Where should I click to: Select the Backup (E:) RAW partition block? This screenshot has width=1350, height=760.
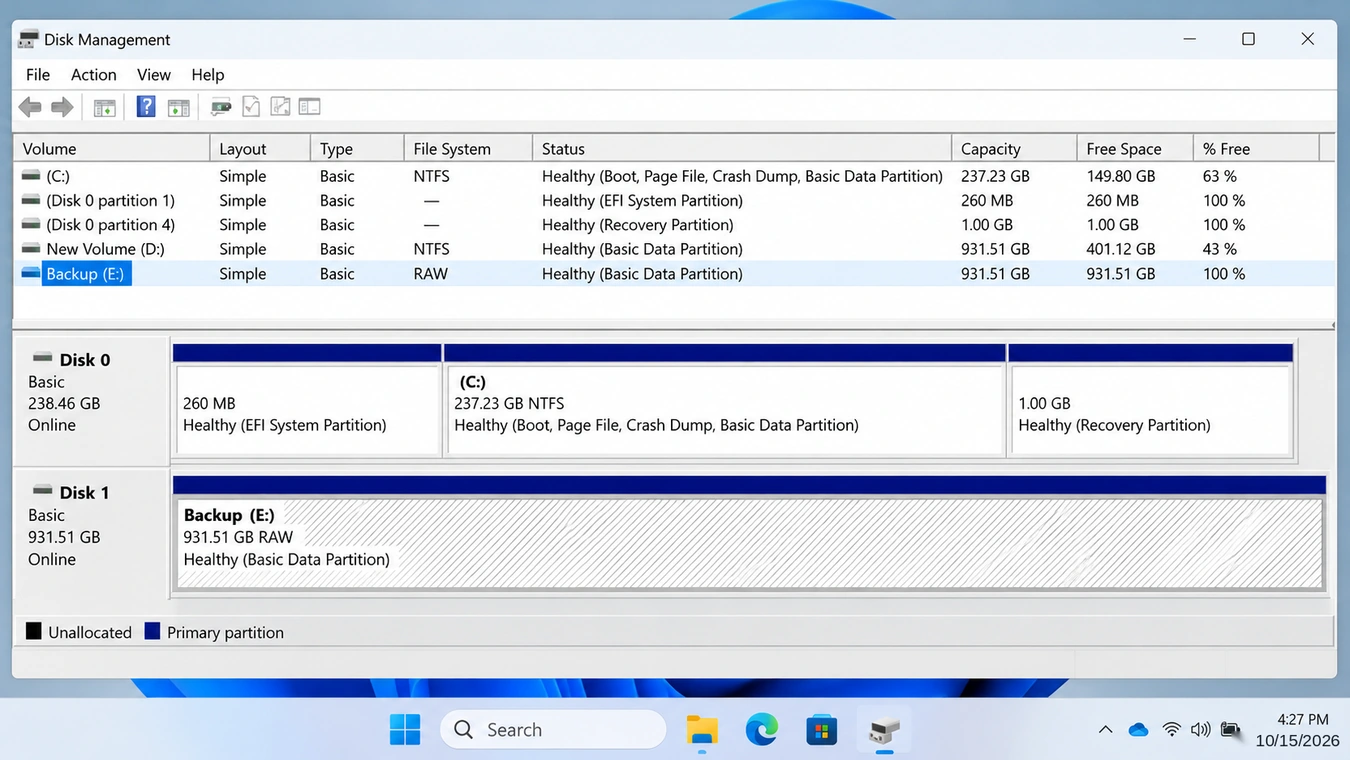tap(749, 534)
